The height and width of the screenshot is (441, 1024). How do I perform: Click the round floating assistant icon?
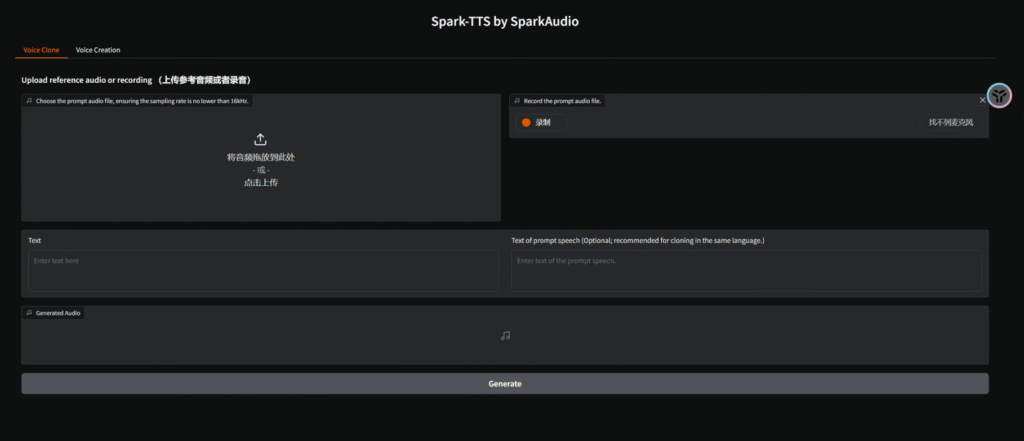[999, 96]
